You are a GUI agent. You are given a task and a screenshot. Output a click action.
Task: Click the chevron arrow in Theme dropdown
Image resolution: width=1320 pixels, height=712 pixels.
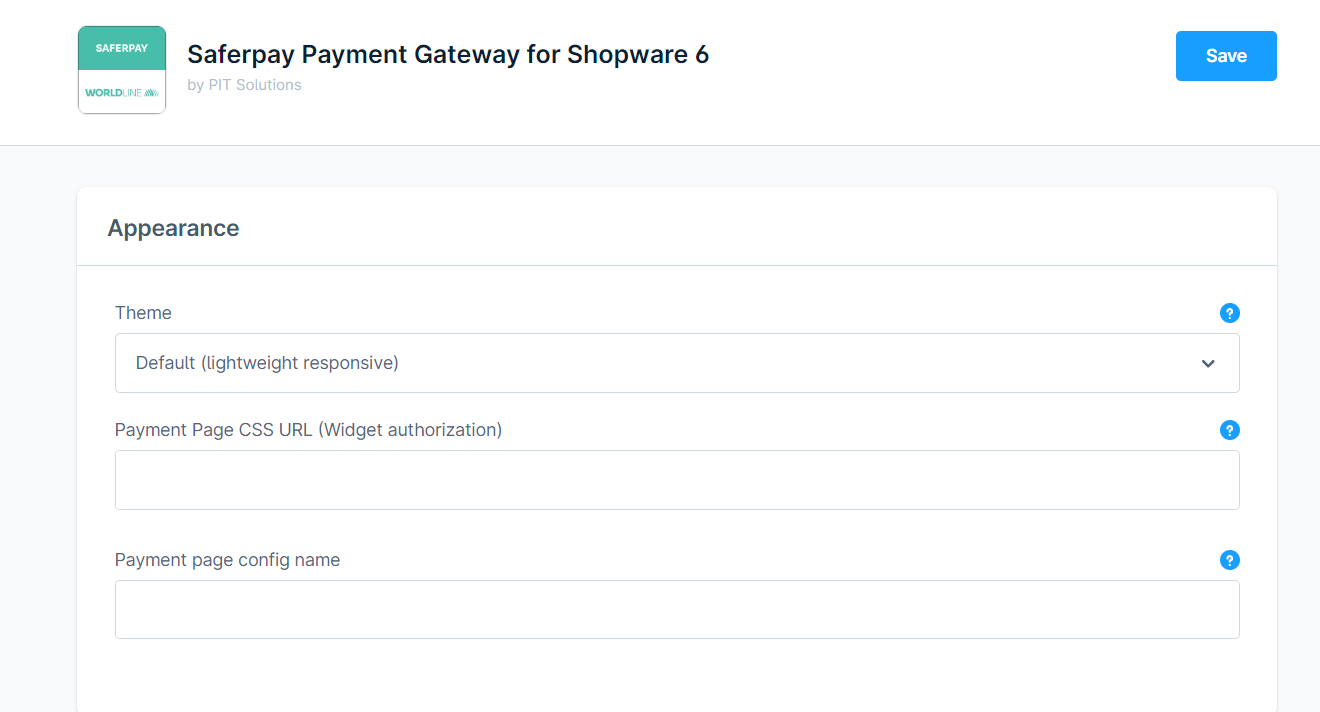(x=1208, y=363)
